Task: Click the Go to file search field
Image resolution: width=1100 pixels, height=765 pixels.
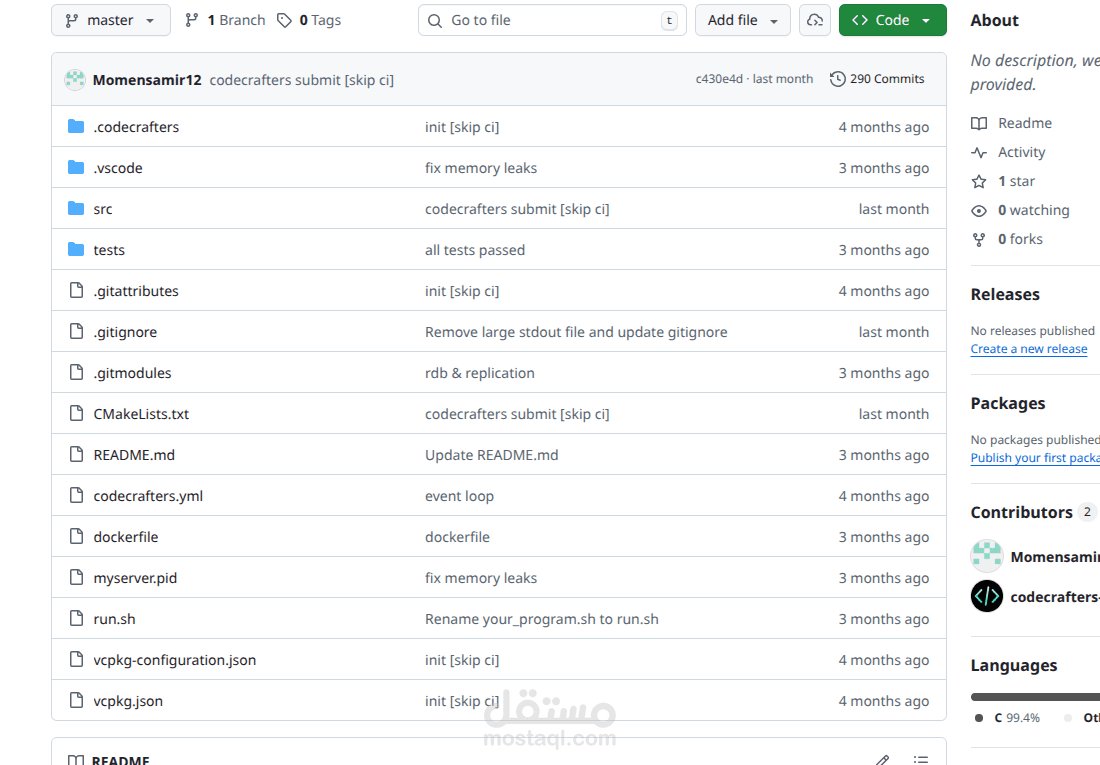Action: coord(552,20)
